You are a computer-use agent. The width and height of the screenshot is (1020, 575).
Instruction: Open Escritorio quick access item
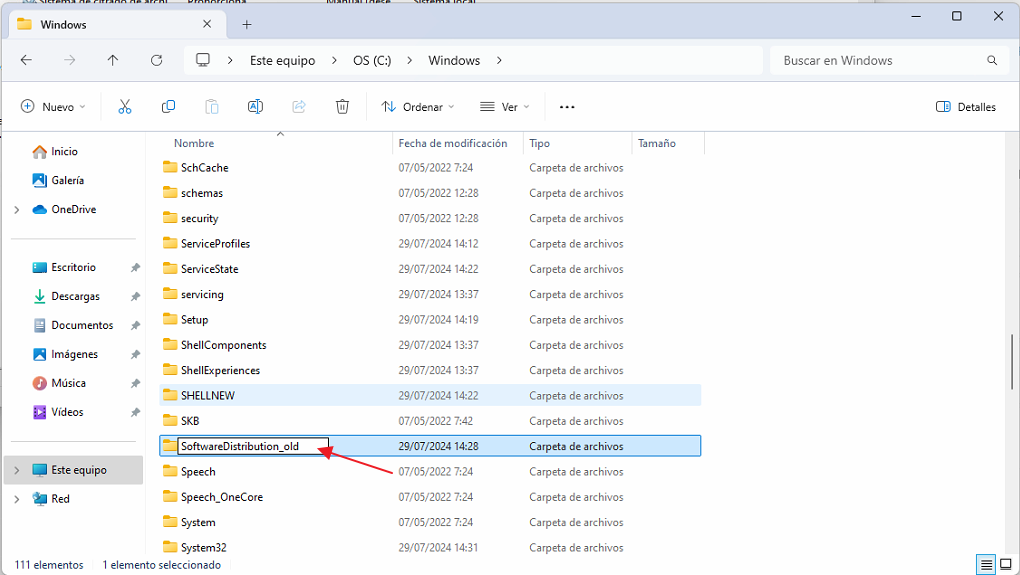point(74,267)
